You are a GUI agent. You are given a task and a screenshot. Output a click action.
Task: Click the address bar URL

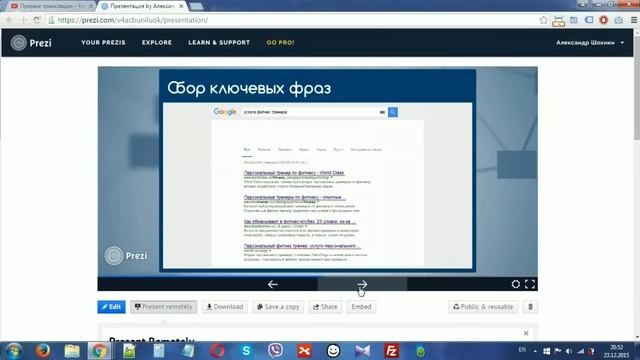pos(133,20)
